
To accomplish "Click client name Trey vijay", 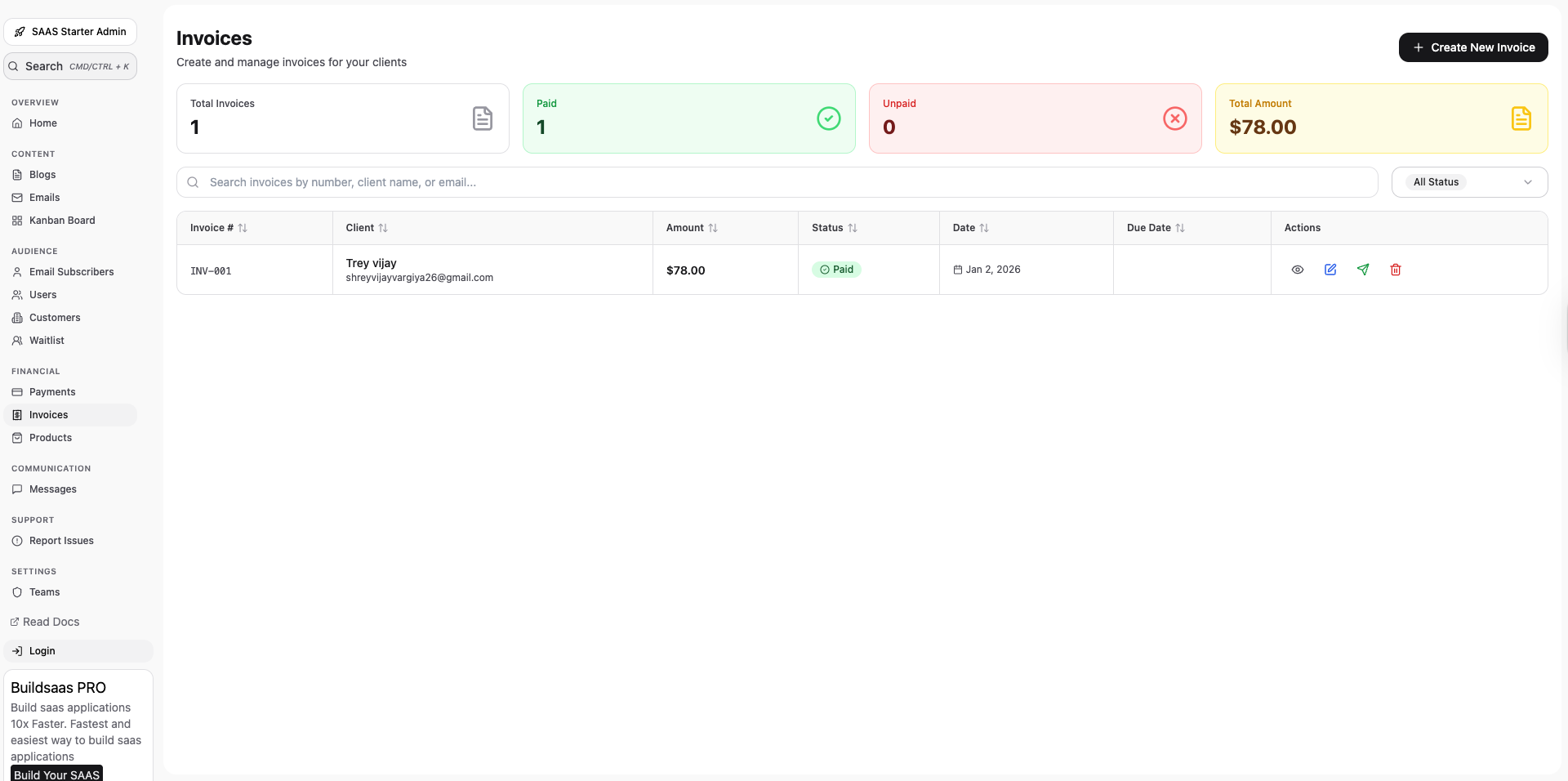I will 371,263.
